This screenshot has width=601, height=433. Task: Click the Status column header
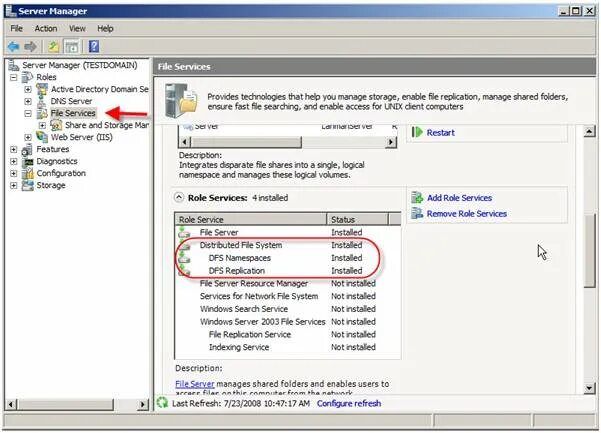click(x=358, y=220)
